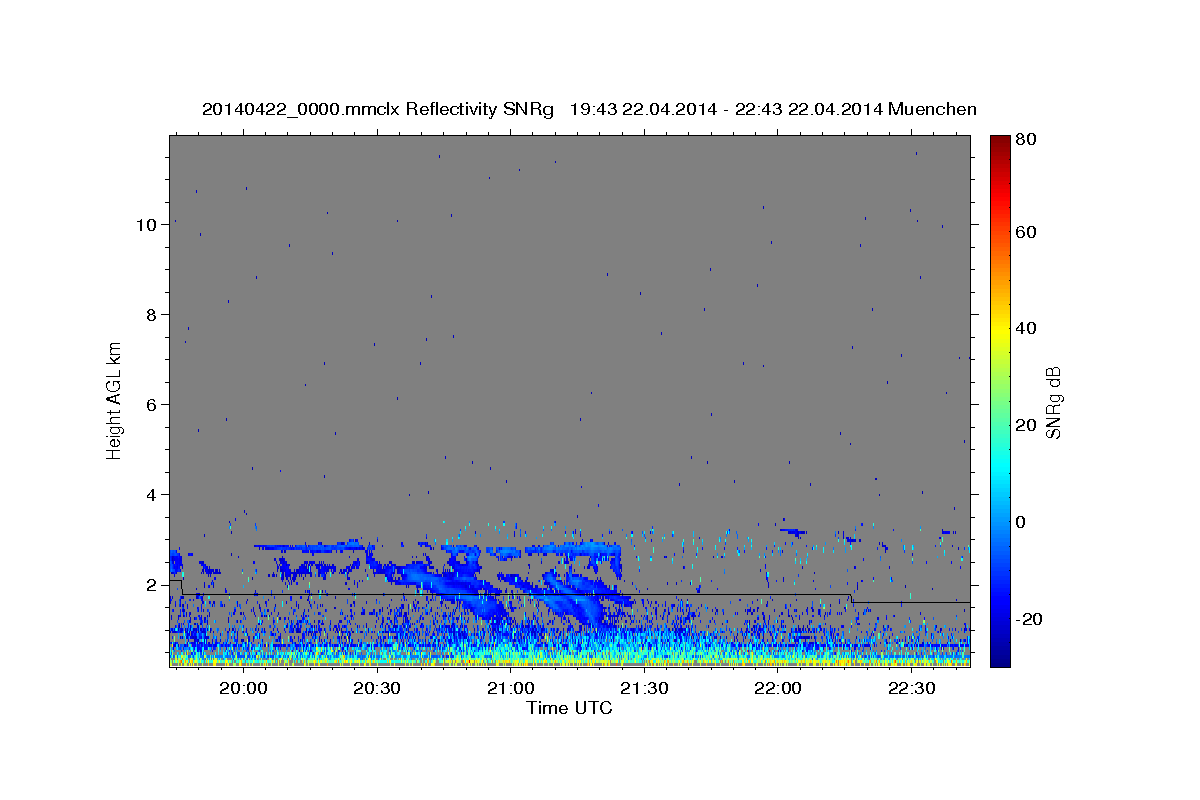The image size is (1200, 800).
Task: Click the yellow ground-clutter band at plot bottom
Action: tap(569, 660)
